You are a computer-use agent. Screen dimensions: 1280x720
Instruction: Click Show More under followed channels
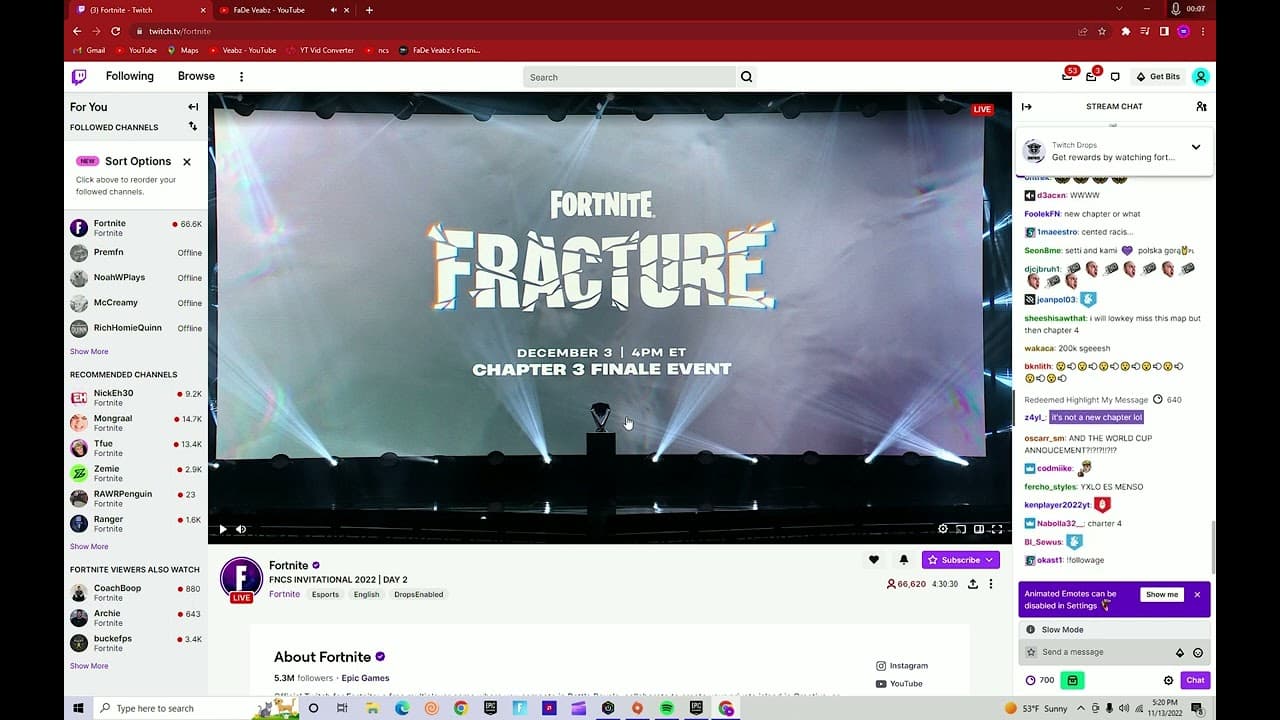pyautogui.click(x=89, y=352)
